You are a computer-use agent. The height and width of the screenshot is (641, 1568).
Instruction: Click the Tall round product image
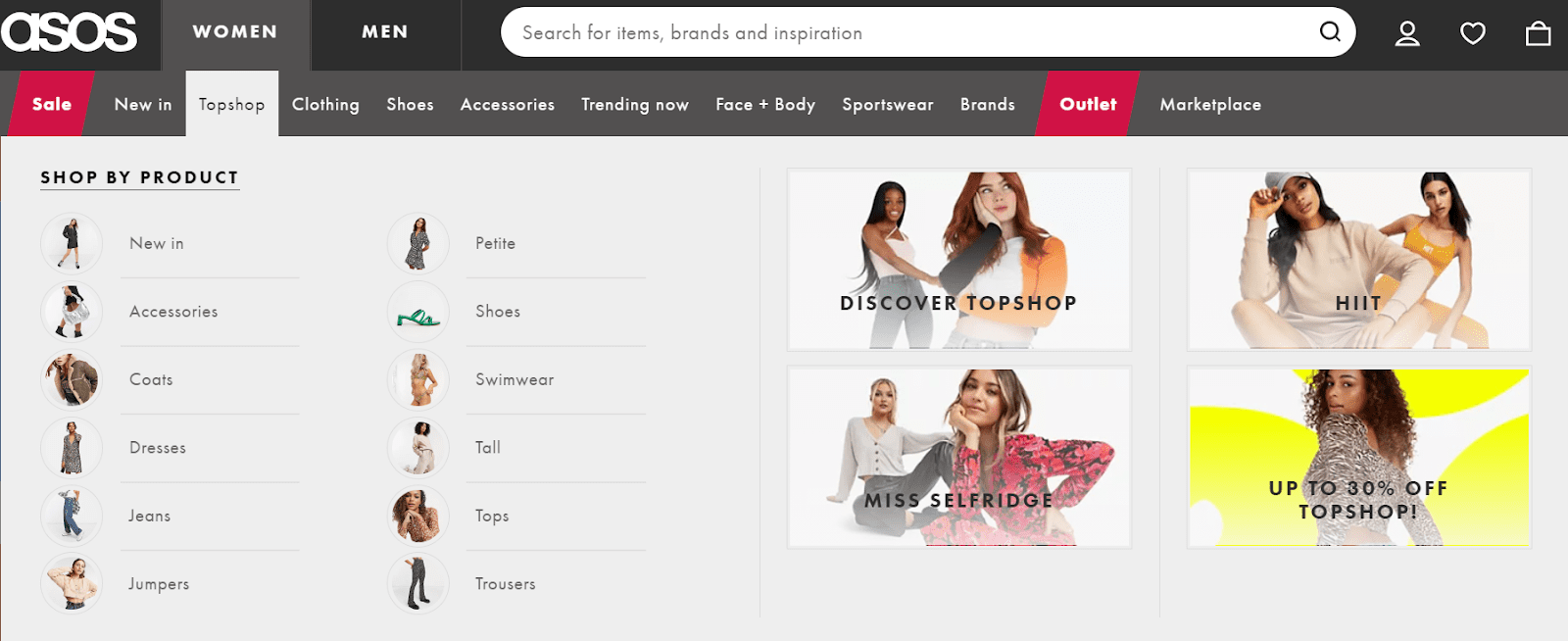(x=418, y=448)
